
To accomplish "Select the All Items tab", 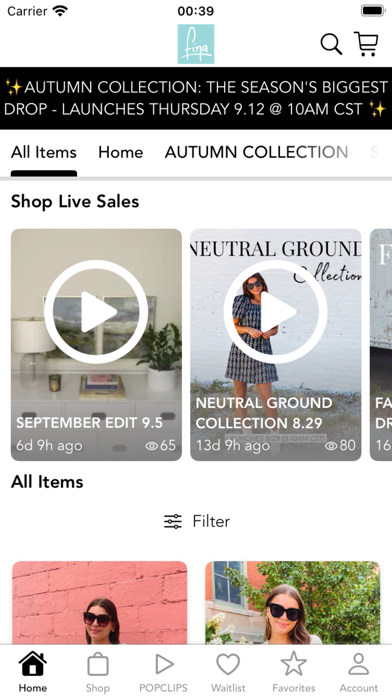I will pos(44,152).
